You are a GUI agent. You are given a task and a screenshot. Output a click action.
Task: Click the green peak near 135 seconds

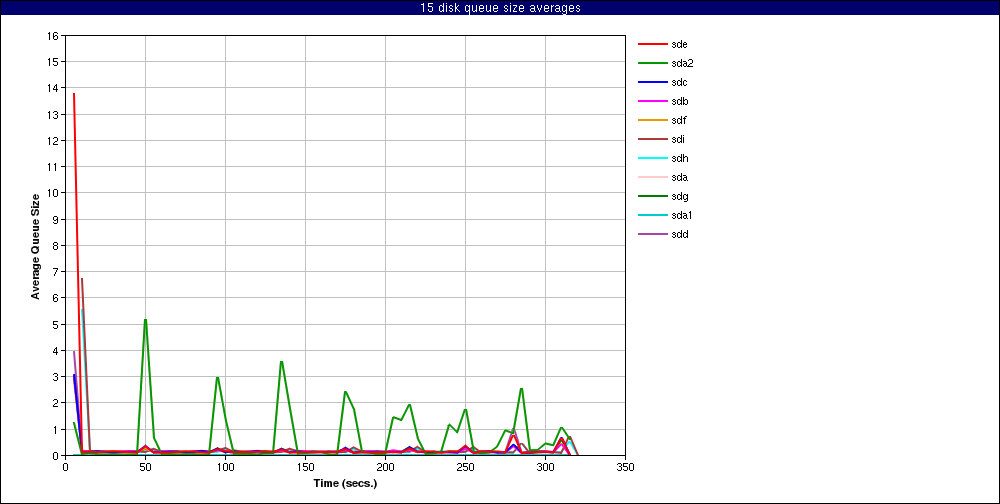[281, 362]
